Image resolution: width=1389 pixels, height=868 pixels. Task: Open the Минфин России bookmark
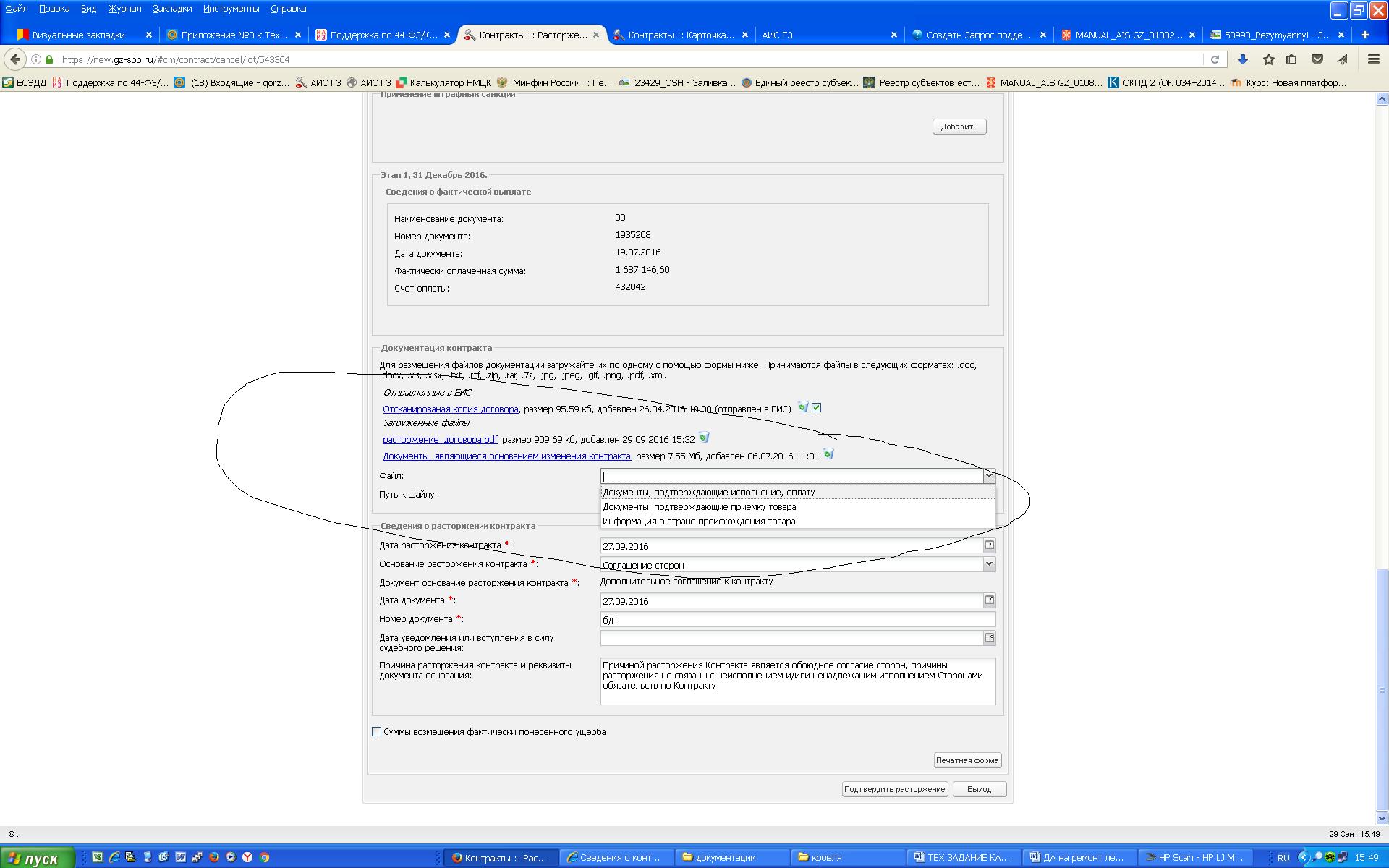click(554, 82)
